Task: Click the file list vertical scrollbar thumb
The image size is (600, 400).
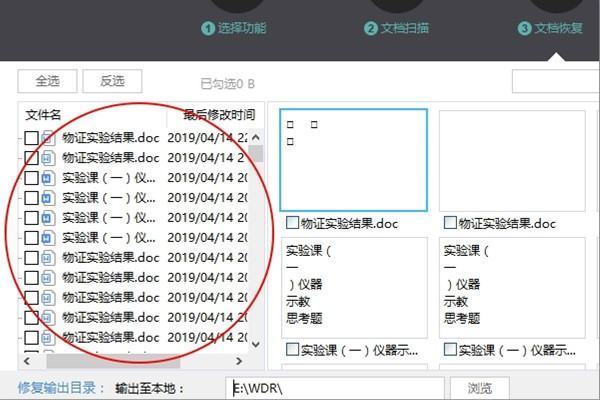Action: [x=256, y=154]
